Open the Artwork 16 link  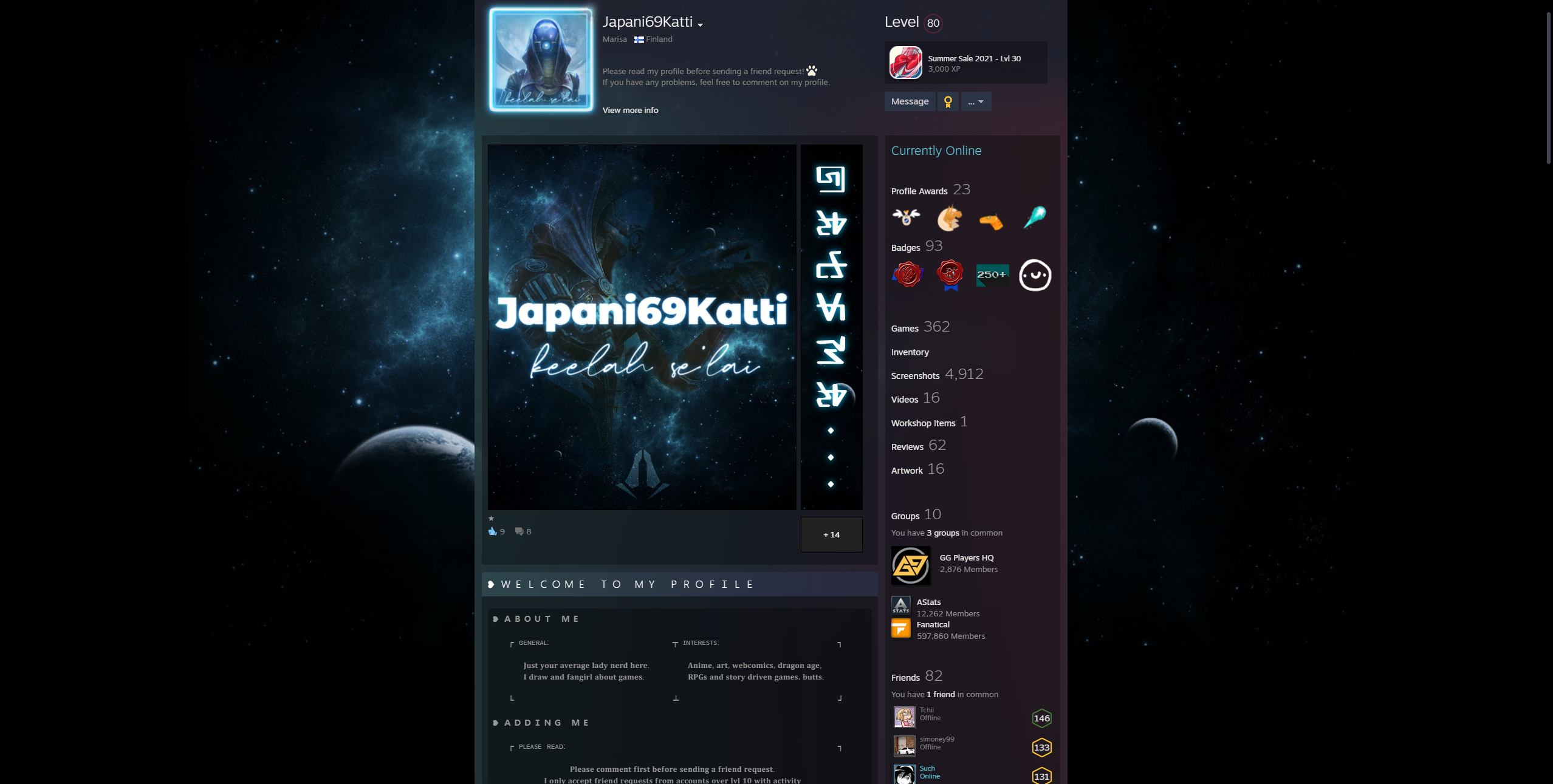[917, 469]
